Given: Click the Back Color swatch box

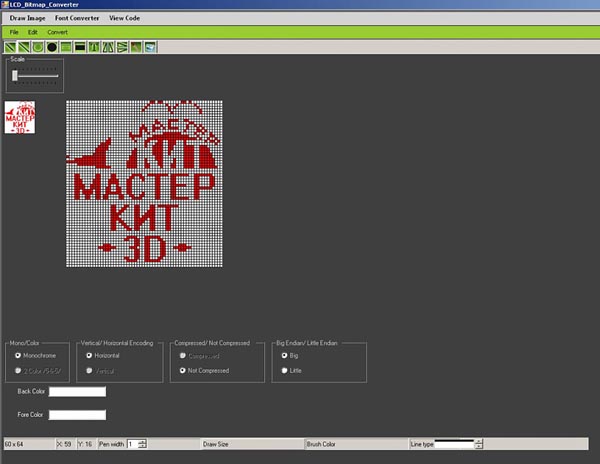Looking at the screenshot, I should [77, 391].
